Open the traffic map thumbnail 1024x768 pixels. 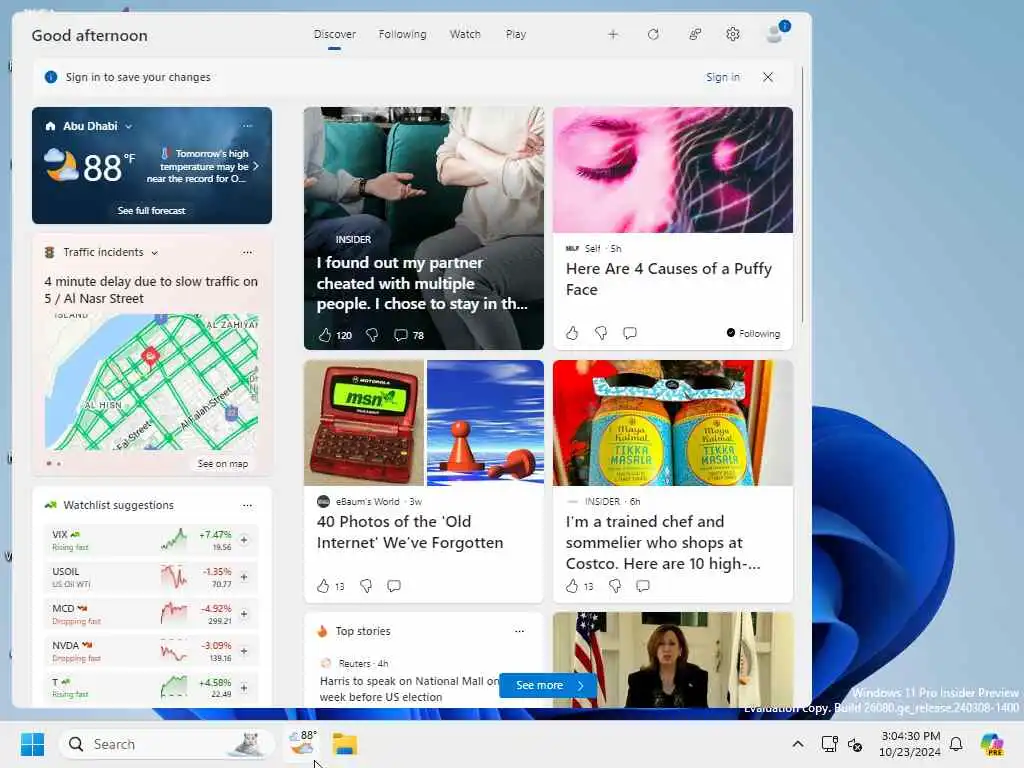tap(152, 382)
